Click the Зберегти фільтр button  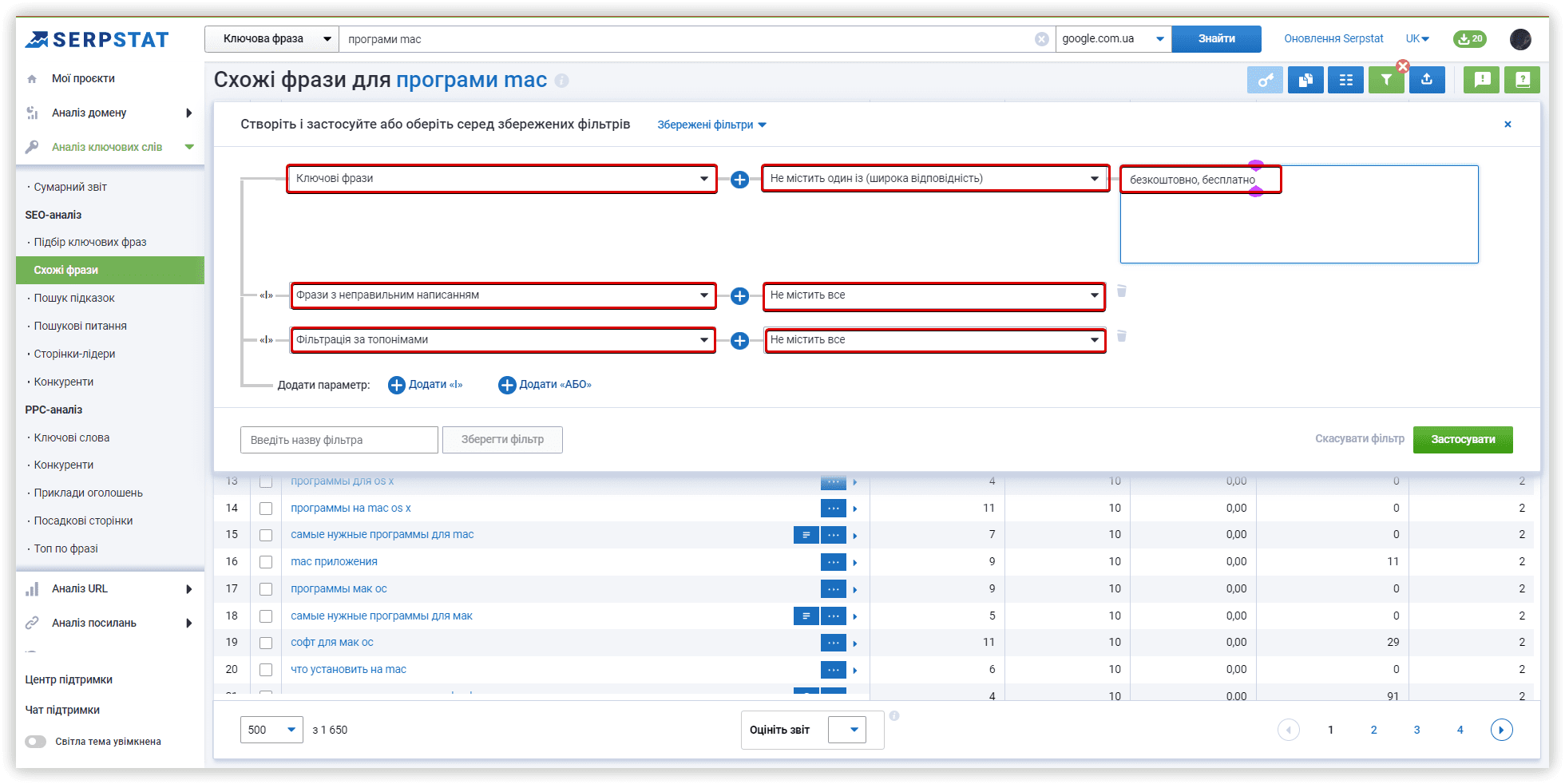502,440
